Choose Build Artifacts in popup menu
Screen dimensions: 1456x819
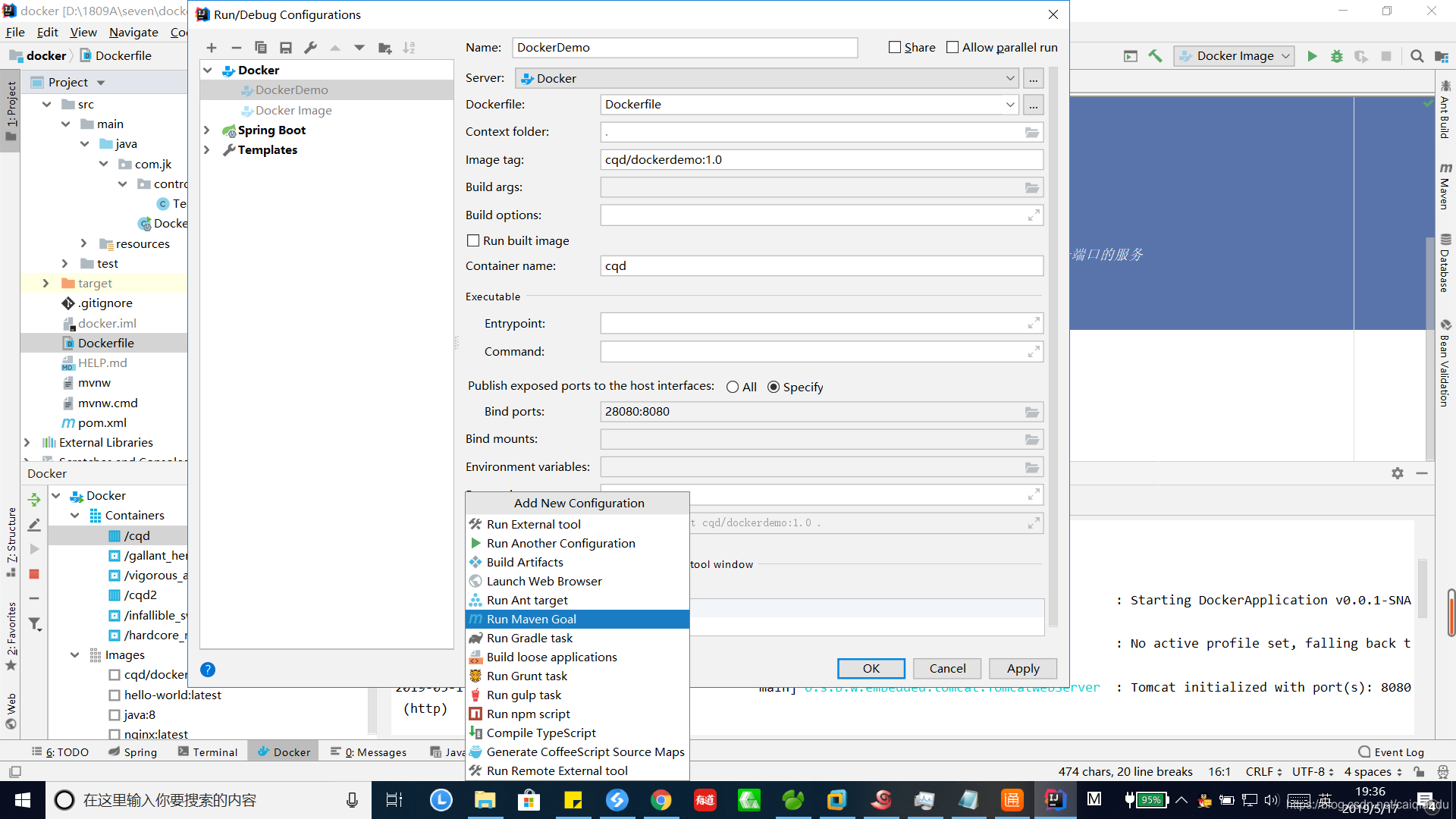point(525,562)
